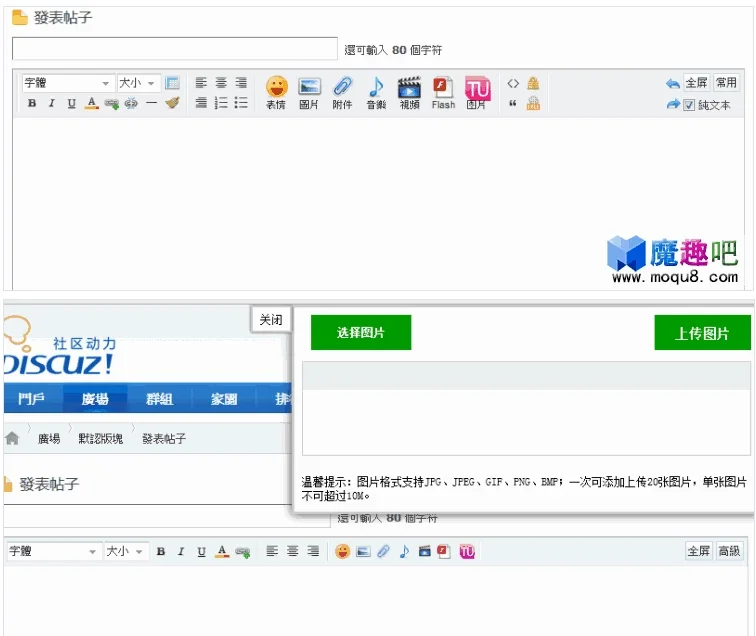Insert a table in the upper editor

coord(172,83)
